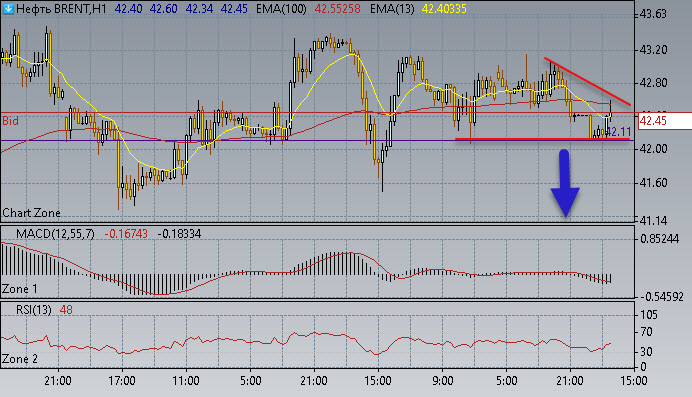Screen dimensions: 692x397
Task: Click the Bid line label
Action: [x=10, y=121]
